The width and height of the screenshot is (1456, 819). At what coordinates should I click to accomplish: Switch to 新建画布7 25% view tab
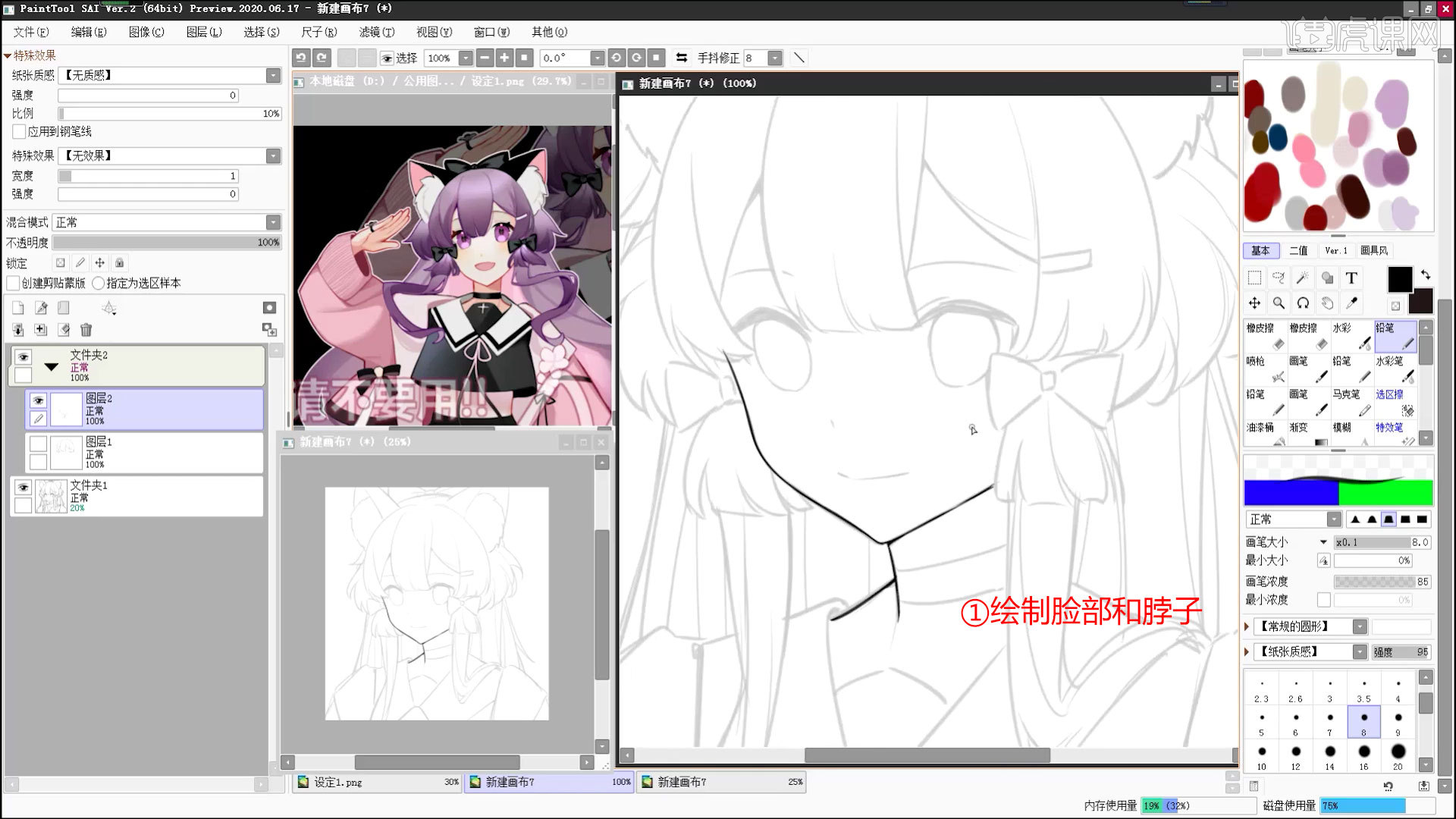(x=722, y=783)
